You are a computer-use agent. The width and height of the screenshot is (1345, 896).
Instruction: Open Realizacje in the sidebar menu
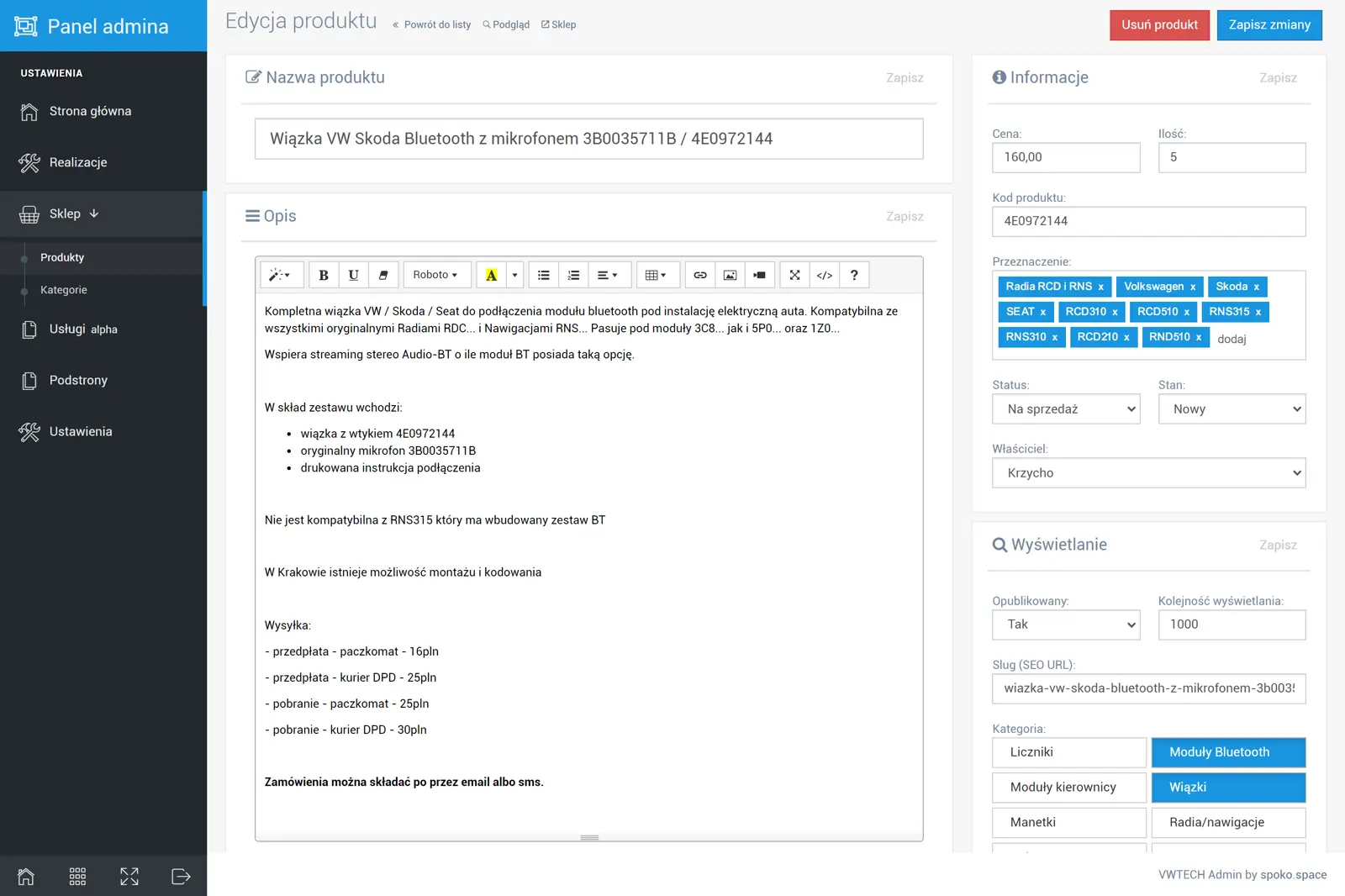tap(78, 162)
